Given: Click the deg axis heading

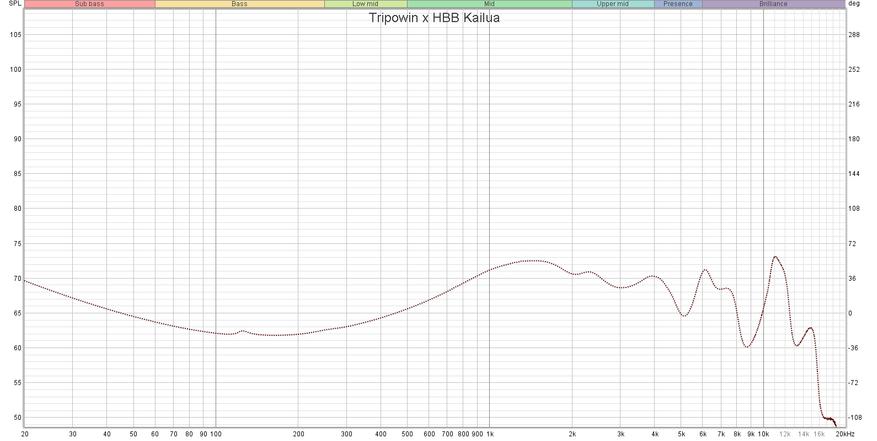Looking at the screenshot, I should point(854,3).
